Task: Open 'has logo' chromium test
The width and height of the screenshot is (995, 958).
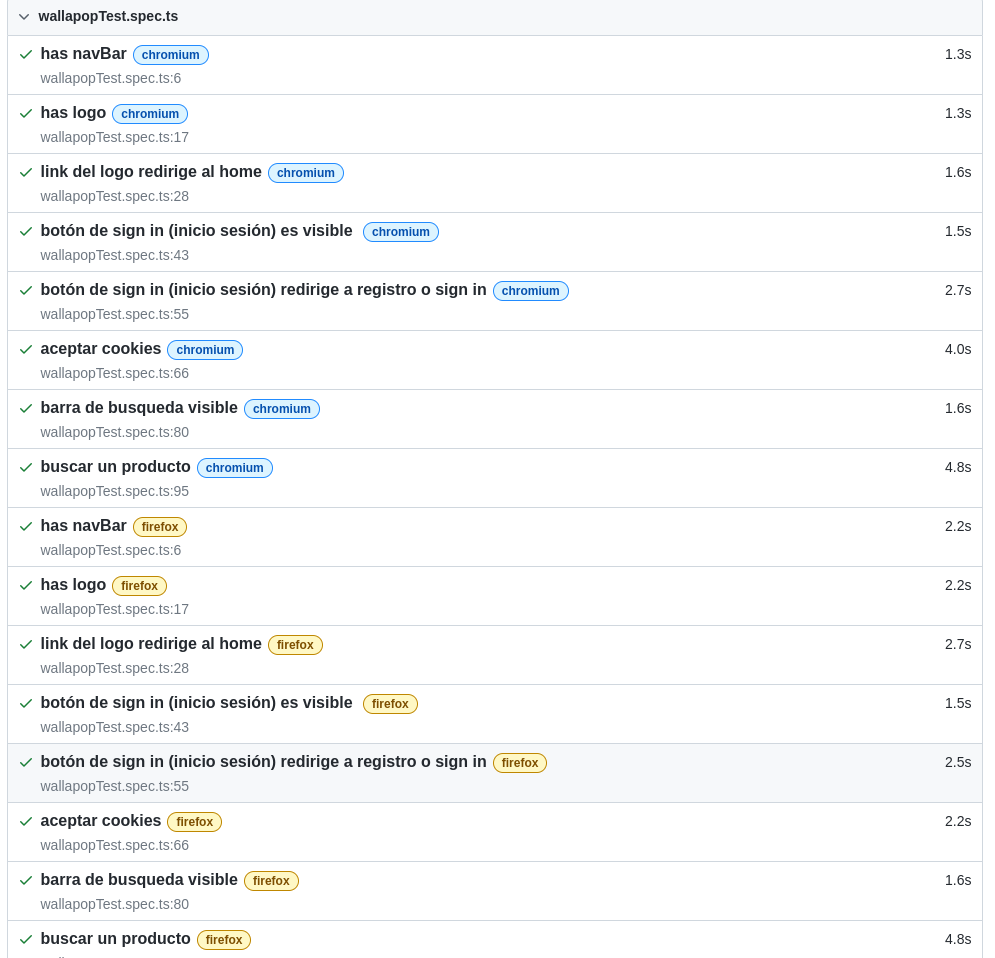Action: (73, 113)
